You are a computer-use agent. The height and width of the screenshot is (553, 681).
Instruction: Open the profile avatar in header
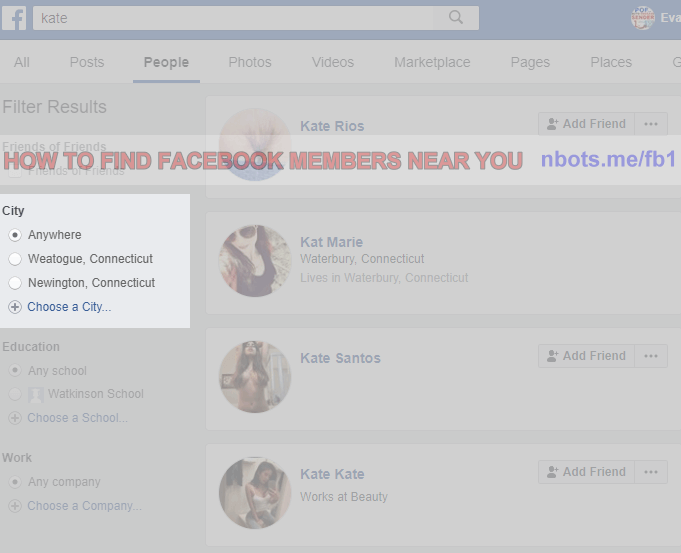click(x=642, y=18)
